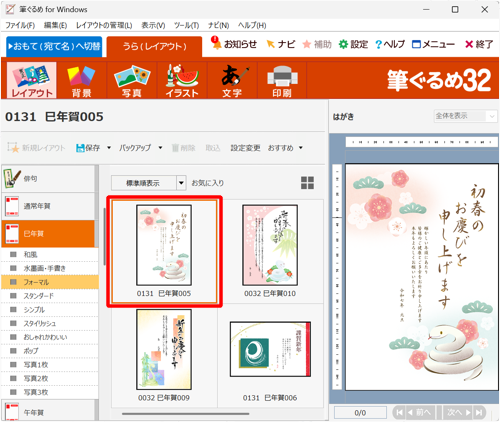Select the 巳年賀 category
This screenshot has height=422, width=500.
[48, 233]
